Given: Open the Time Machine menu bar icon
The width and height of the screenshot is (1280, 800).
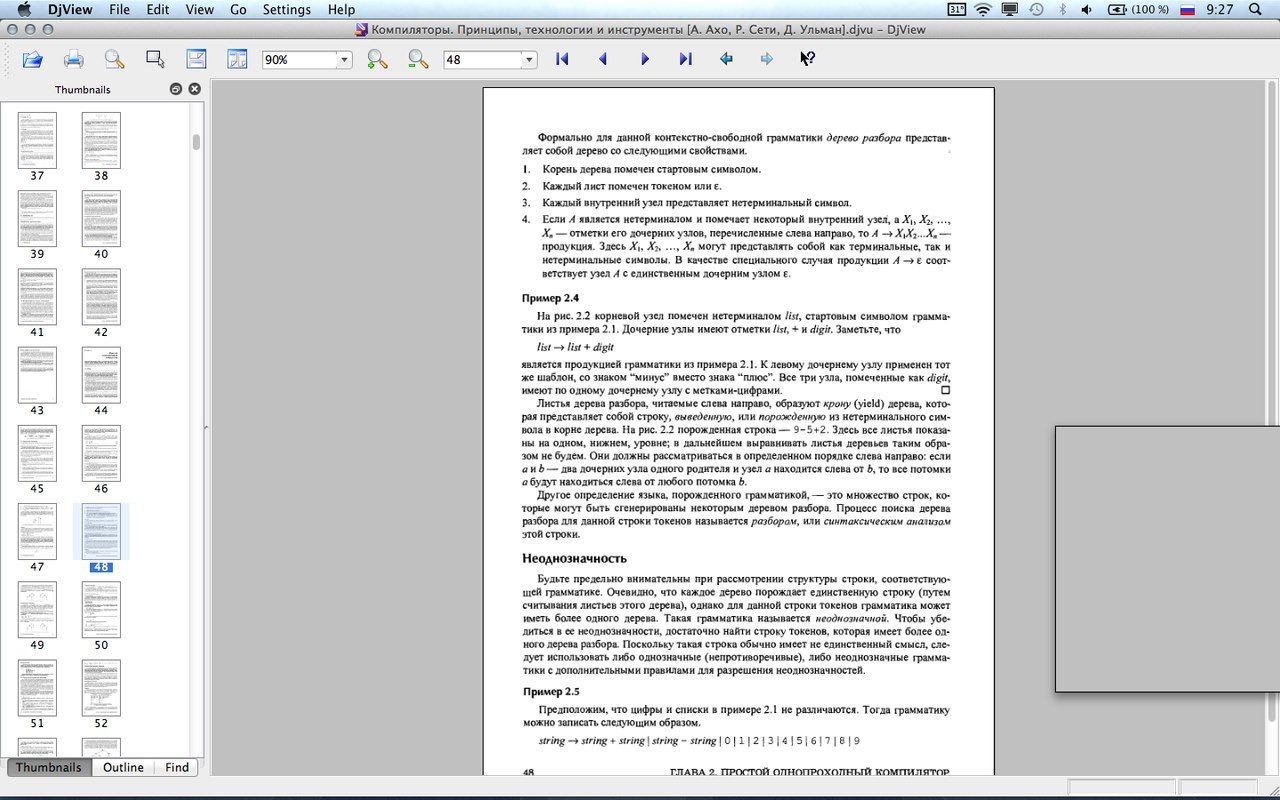Looking at the screenshot, I should [1037, 9].
